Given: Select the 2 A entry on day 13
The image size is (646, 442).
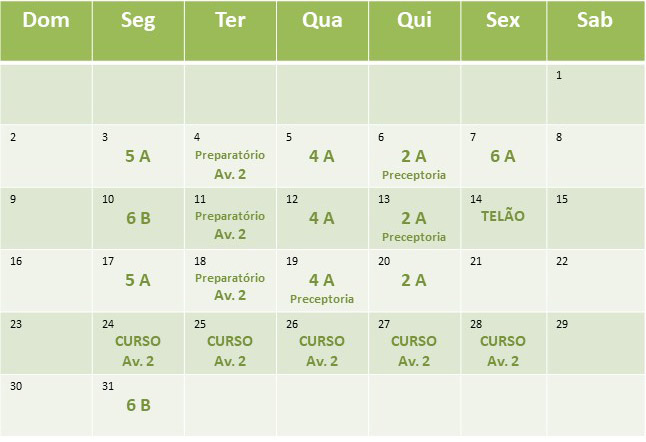Looking at the screenshot, I should pos(414,218).
